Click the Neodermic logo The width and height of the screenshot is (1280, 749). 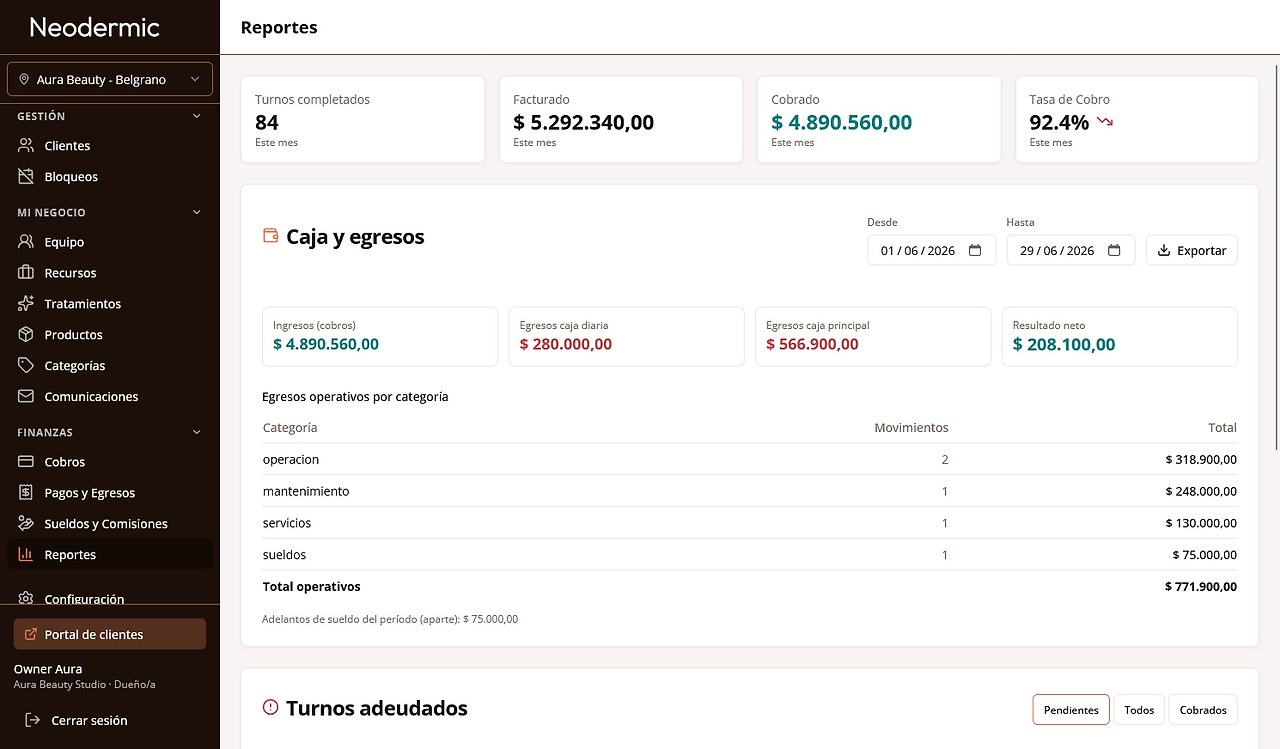pos(95,27)
